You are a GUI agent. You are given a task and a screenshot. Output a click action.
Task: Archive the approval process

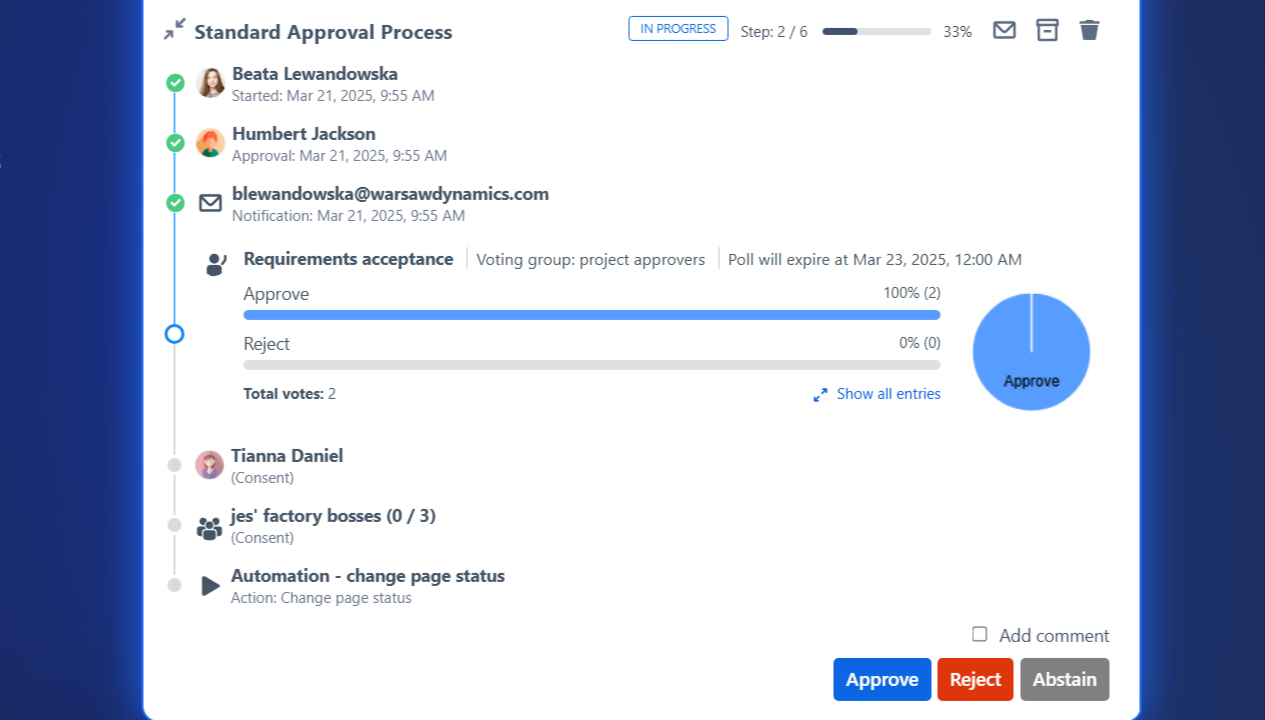point(1047,30)
